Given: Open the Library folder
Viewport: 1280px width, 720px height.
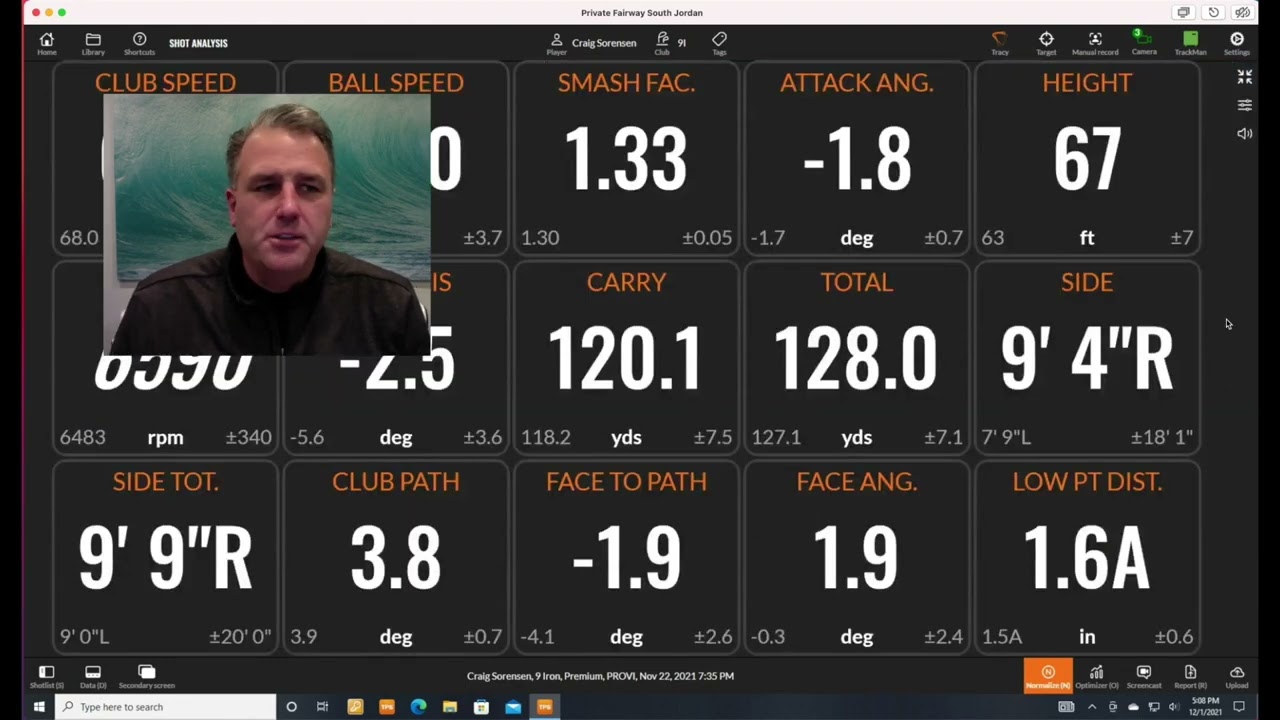Looking at the screenshot, I should (93, 43).
